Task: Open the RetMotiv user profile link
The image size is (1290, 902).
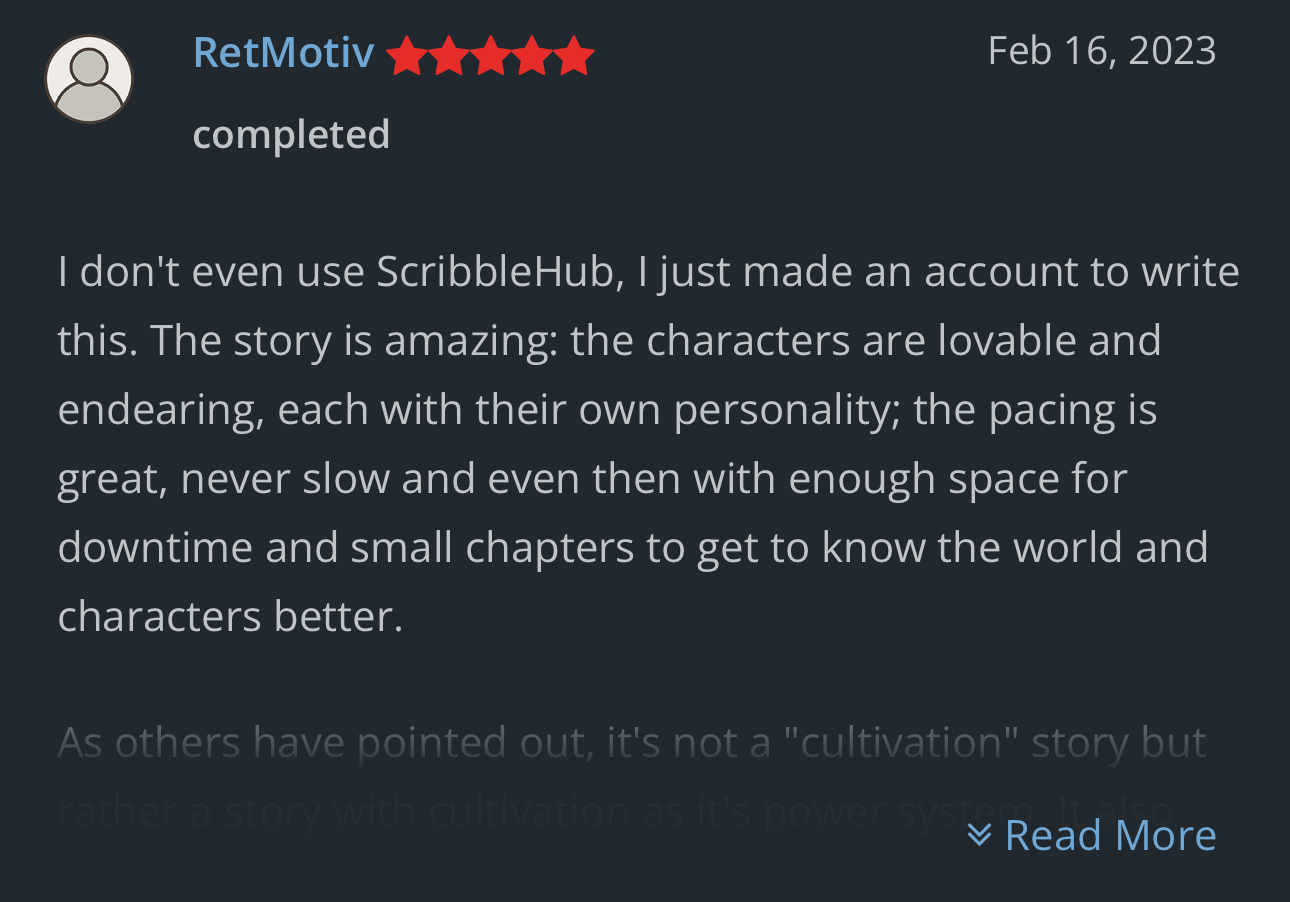Action: 283,53
